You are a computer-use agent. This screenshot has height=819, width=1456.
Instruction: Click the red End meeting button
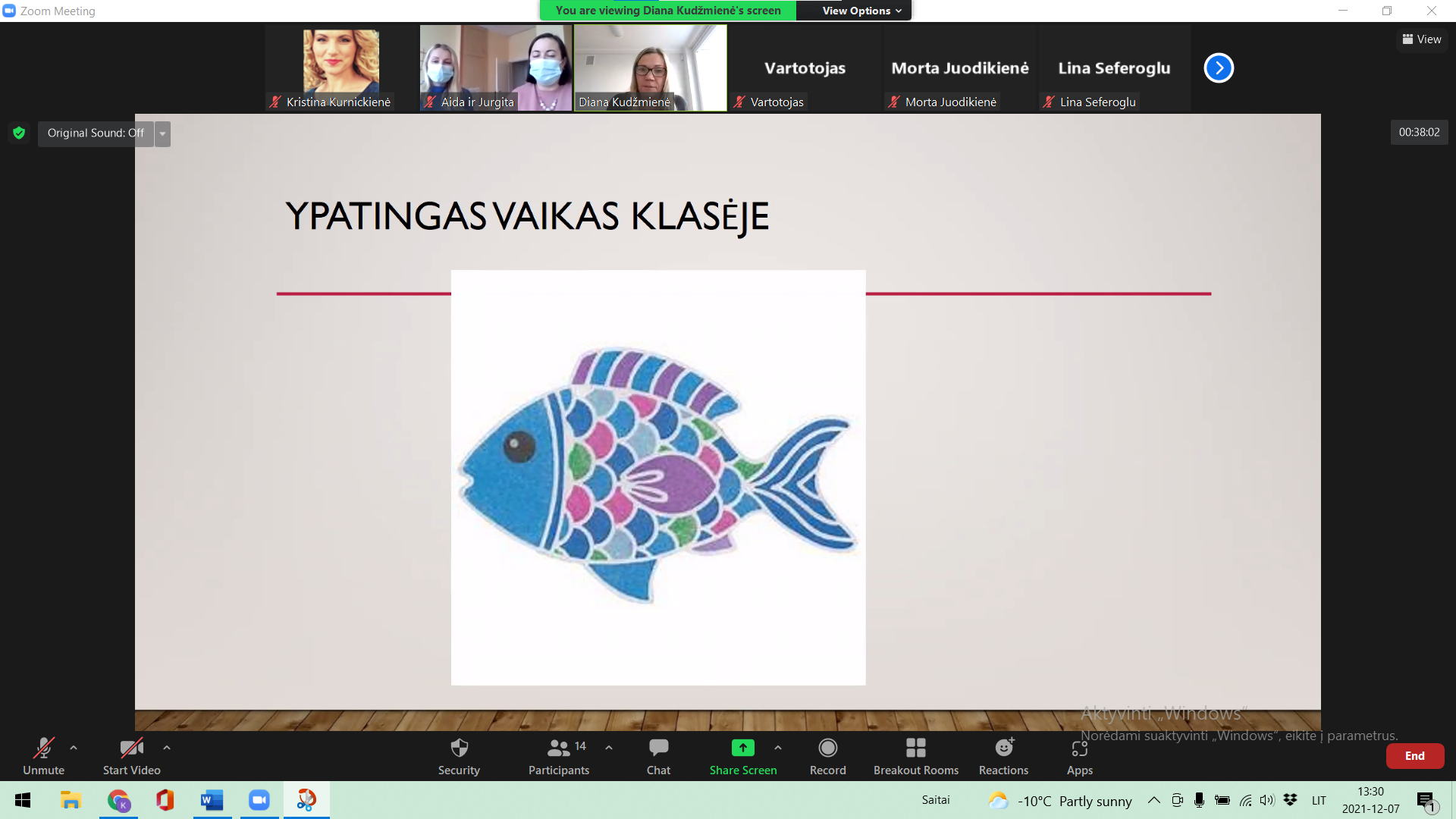coord(1415,756)
